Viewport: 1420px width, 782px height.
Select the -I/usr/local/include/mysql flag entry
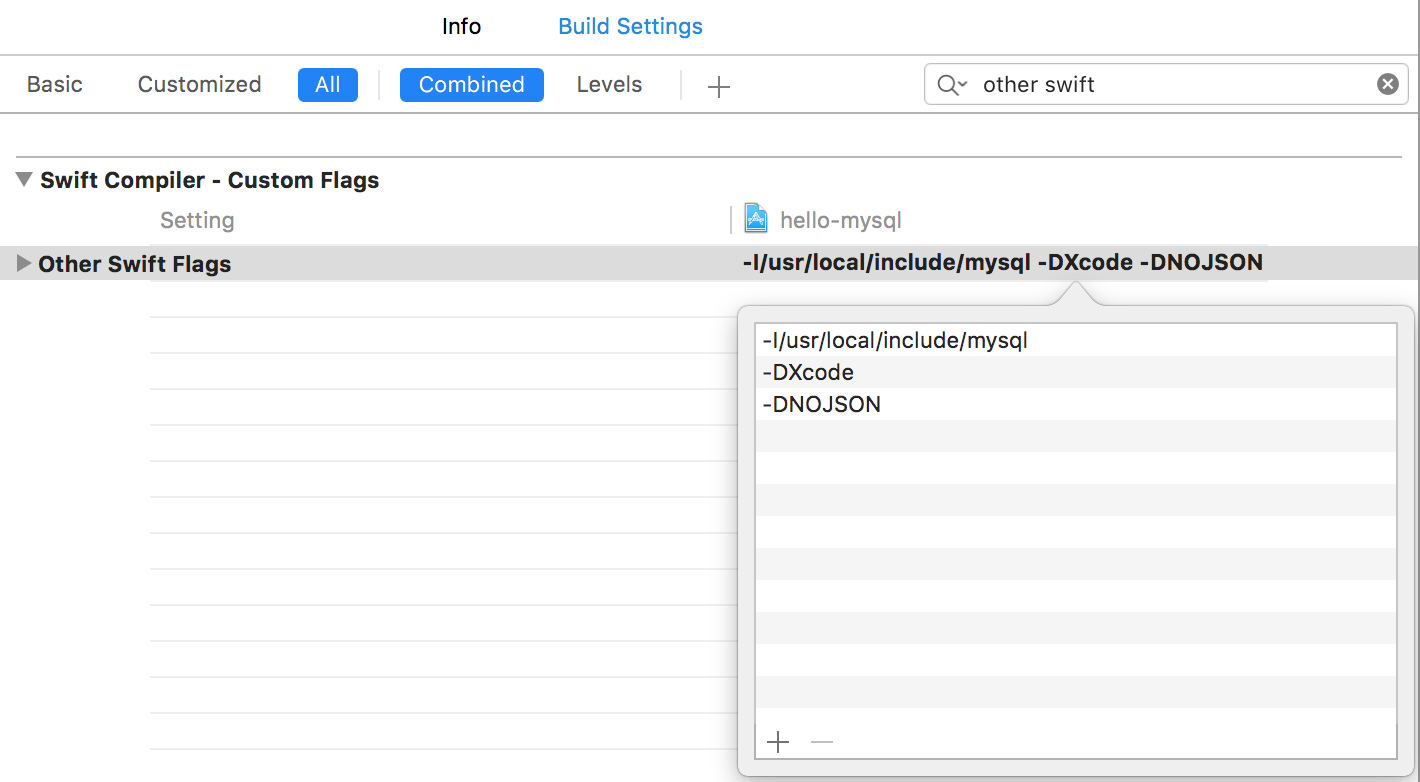click(x=895, y=340)
